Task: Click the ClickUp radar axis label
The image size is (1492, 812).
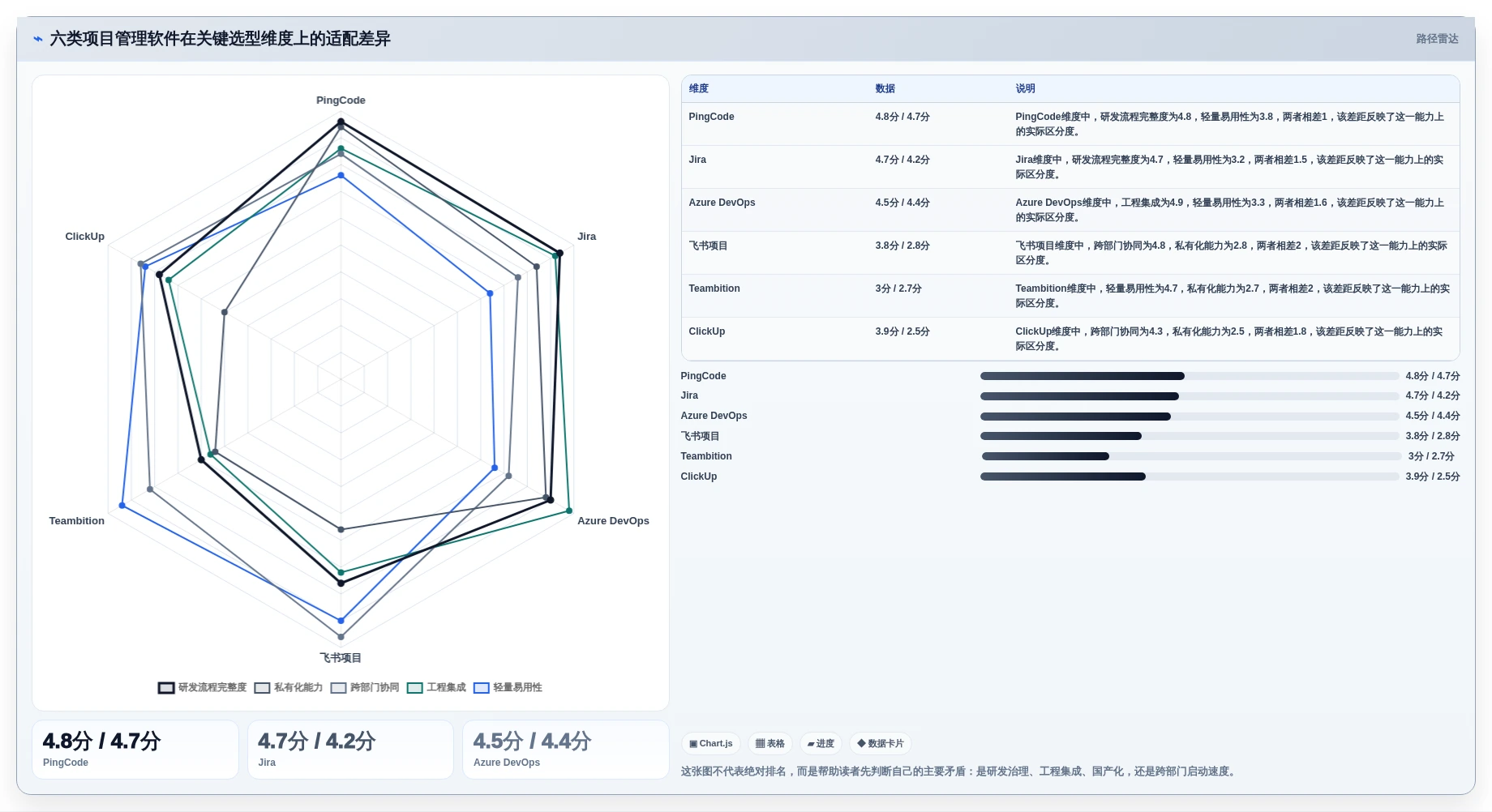Action: [x=85, y=237]
